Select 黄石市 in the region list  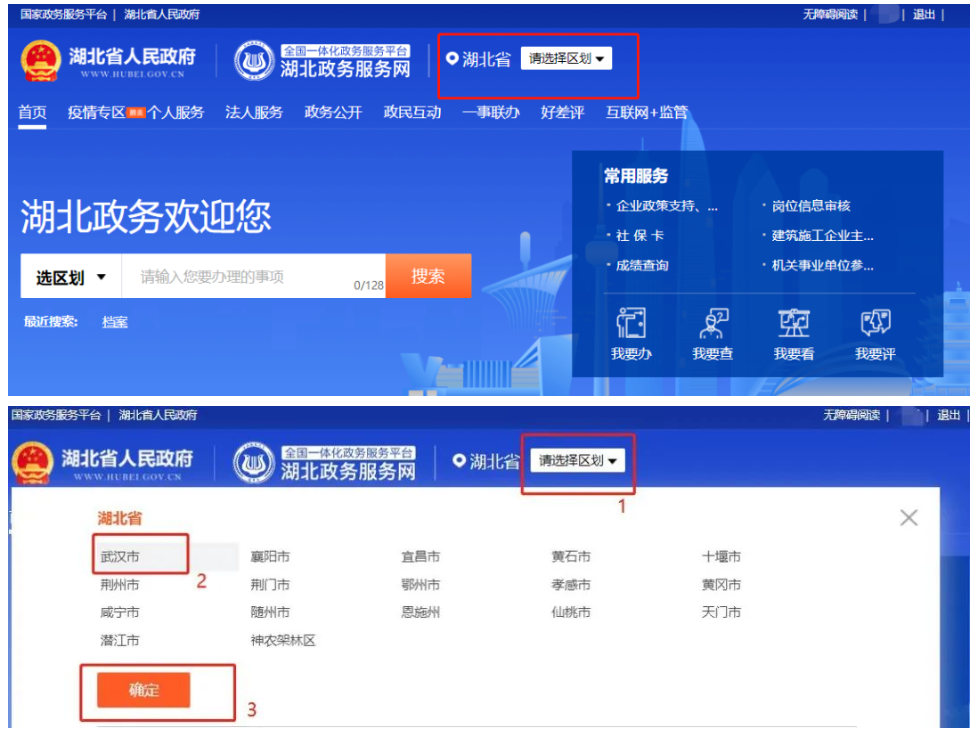pyautogui.click(x=571, y=557)
